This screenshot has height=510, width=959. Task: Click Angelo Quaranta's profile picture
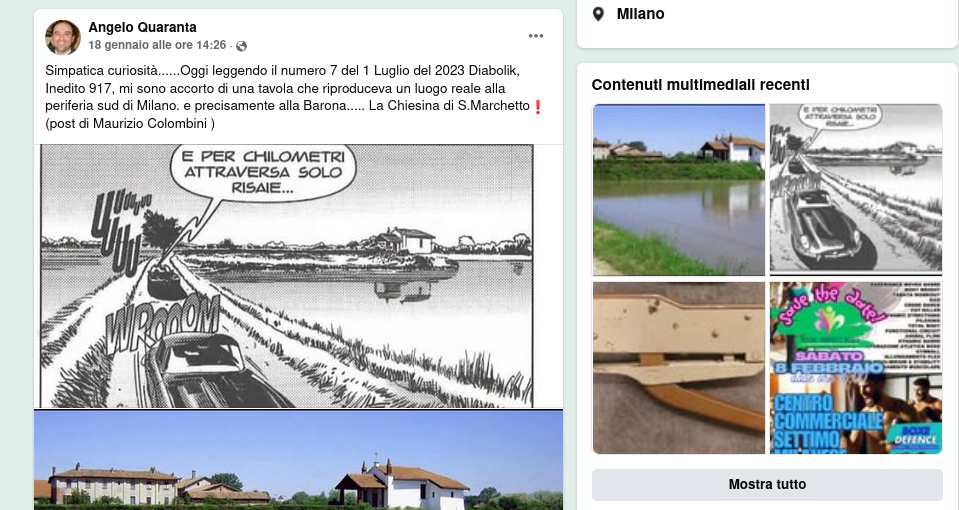click(x=63, y=37)
